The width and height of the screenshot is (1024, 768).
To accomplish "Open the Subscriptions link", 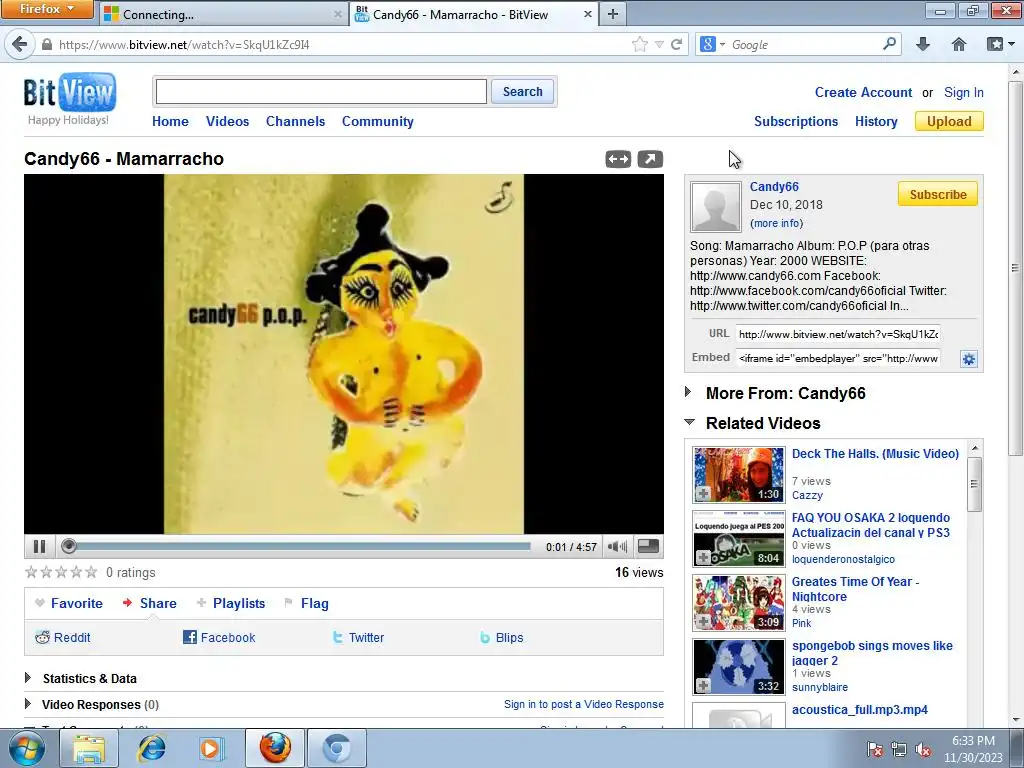I will click(795, 121).
